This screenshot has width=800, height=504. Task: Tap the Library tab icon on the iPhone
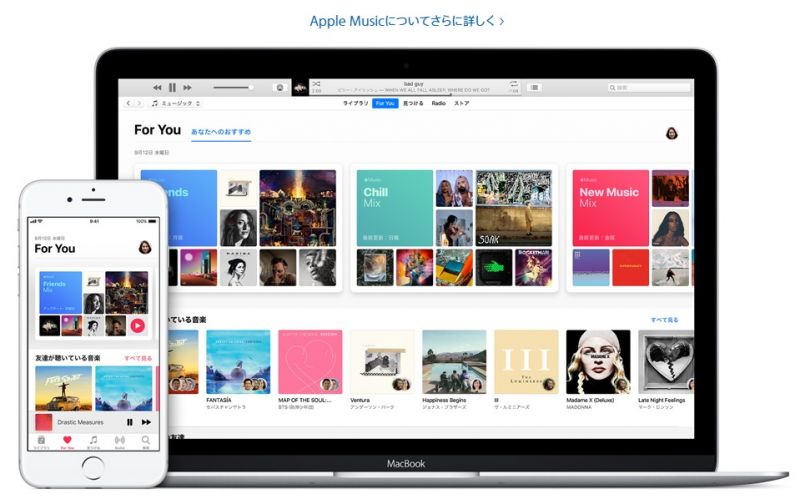[41, 442]
